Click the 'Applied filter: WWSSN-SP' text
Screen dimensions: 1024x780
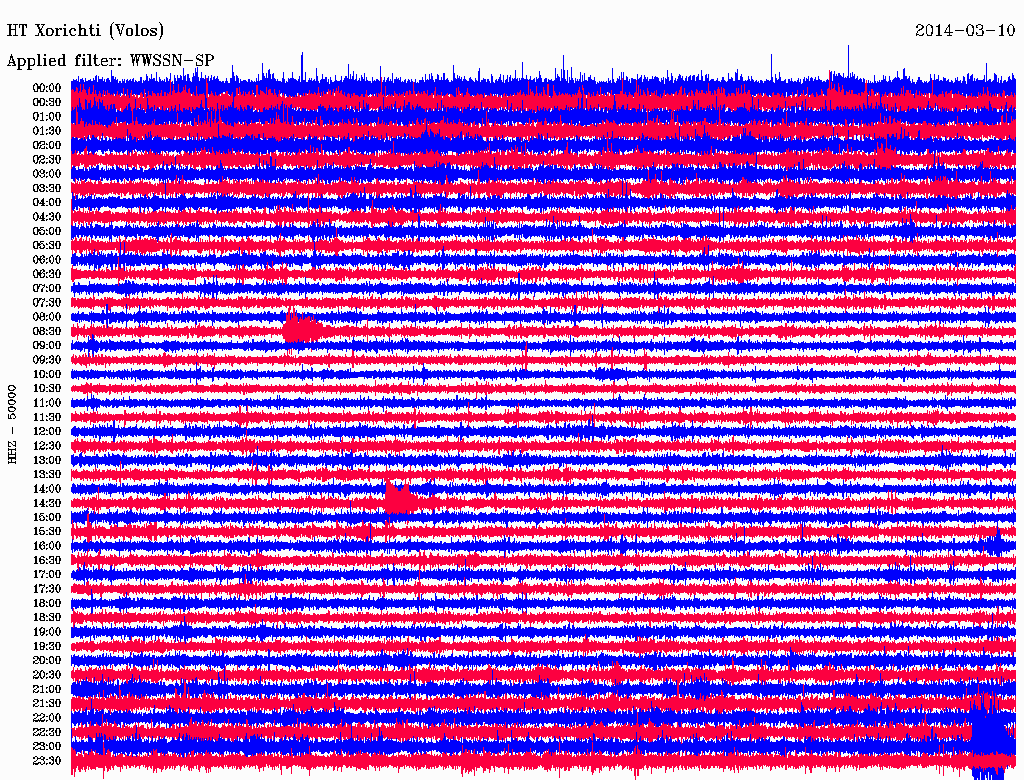pos(110,60)
